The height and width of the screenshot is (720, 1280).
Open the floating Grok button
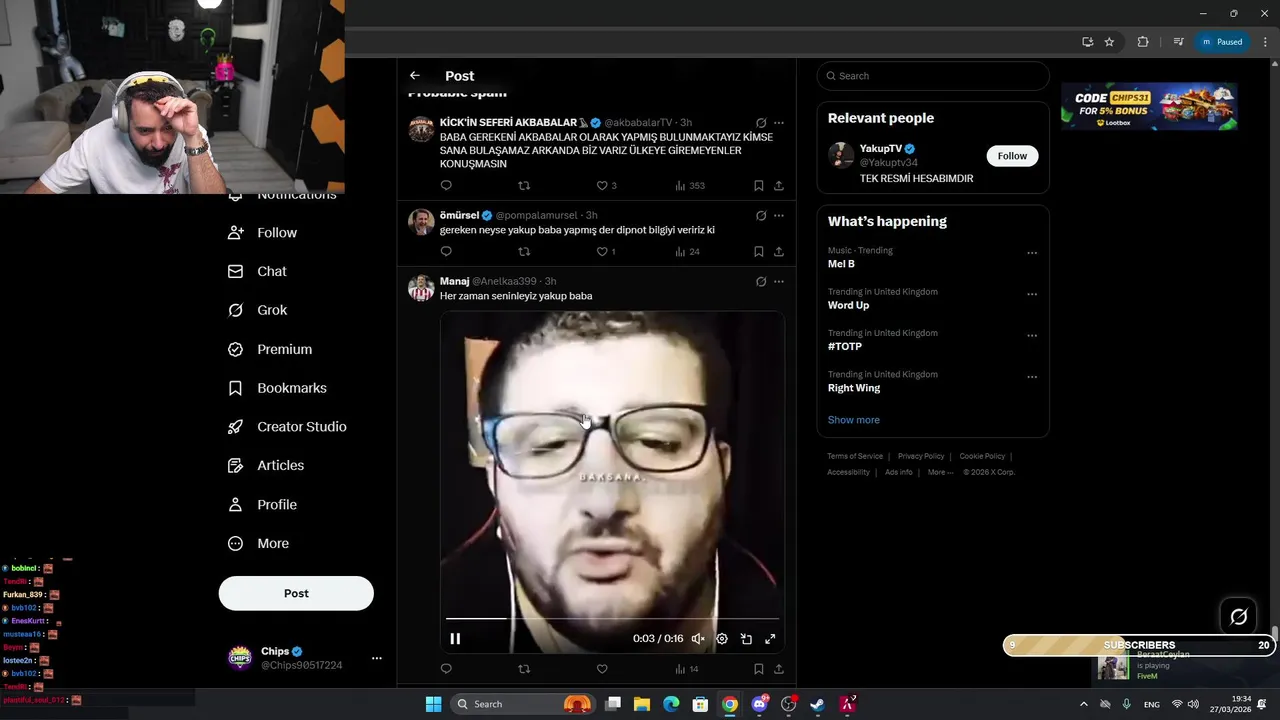pos(1239,617)
